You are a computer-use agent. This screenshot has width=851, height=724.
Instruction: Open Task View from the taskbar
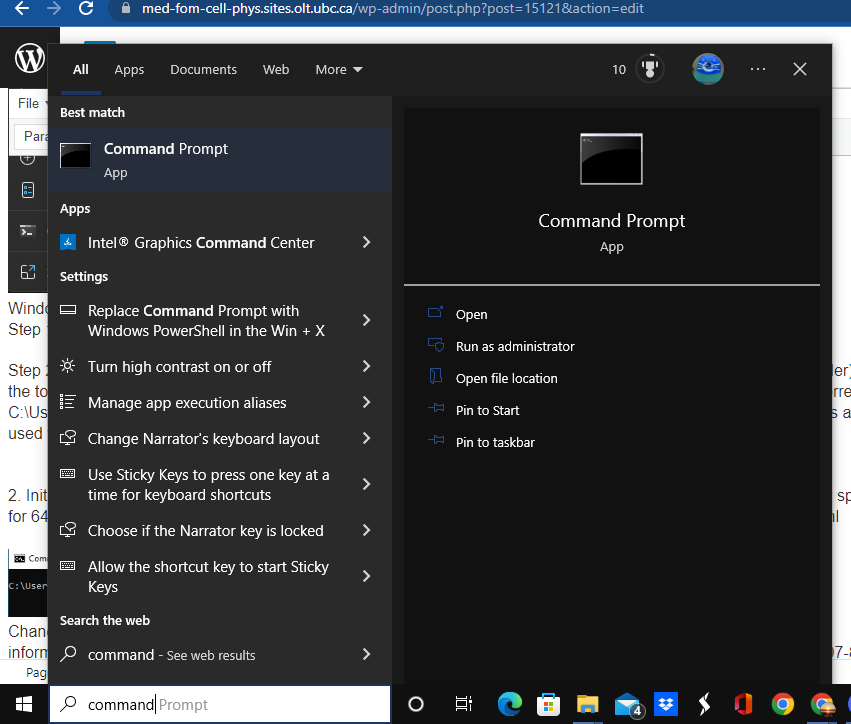[x=463, y=704]
